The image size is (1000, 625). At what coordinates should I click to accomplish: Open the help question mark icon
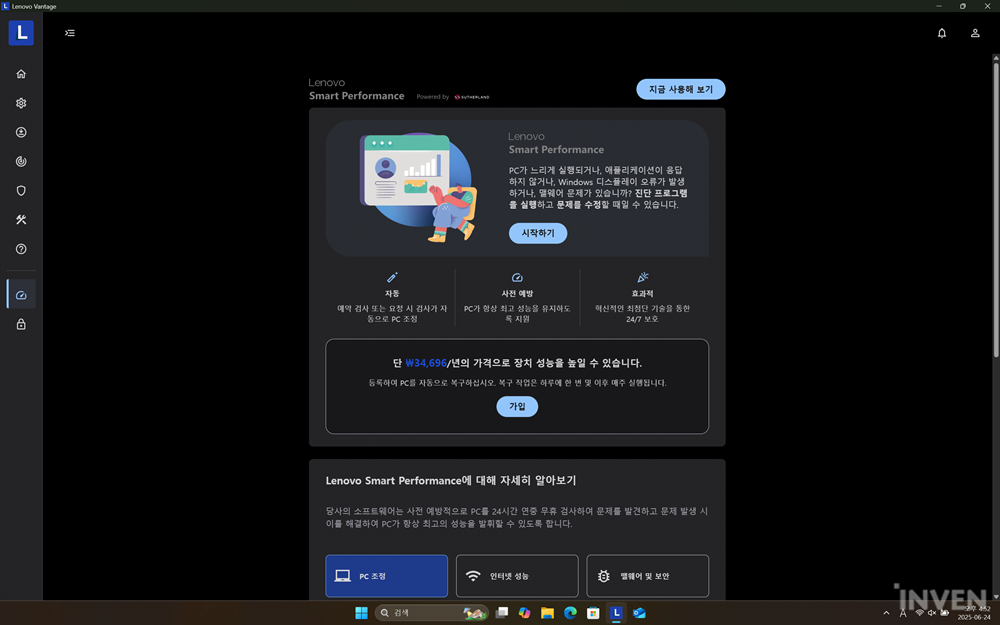click(x=21, y=249)
